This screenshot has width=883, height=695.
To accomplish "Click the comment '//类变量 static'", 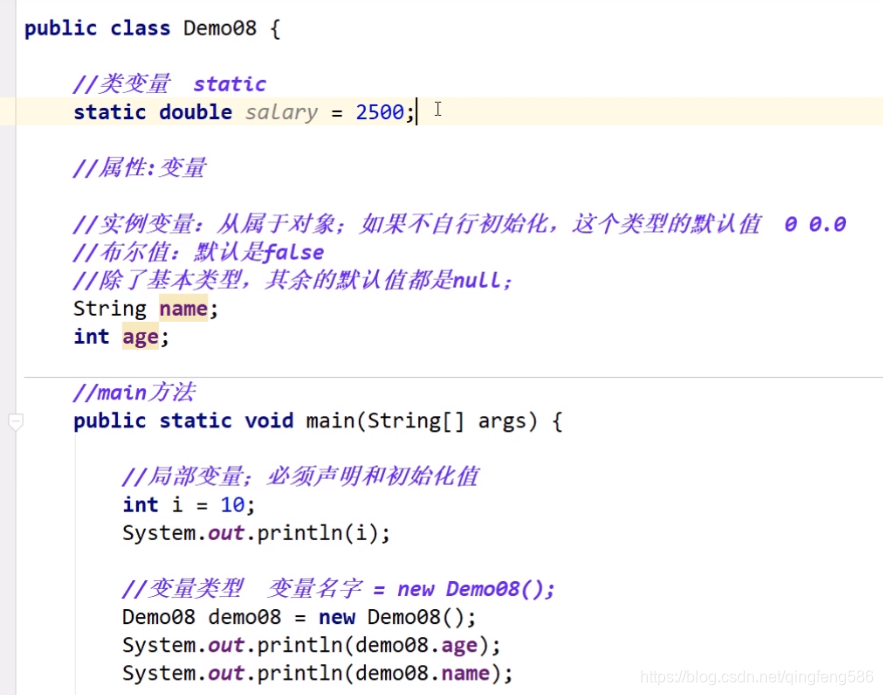I will 170,84.
